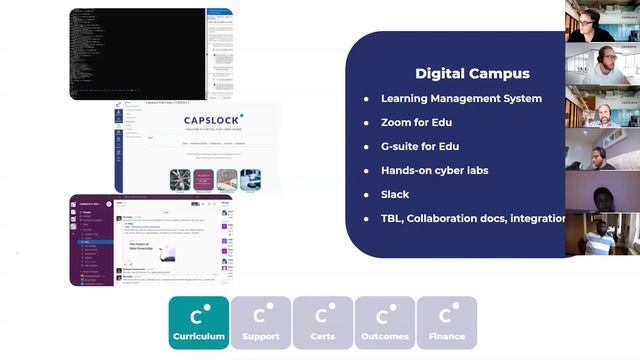
Task: Click the 'TBL, Collaboration docs' bullet
Action: [x=473, y=219]
